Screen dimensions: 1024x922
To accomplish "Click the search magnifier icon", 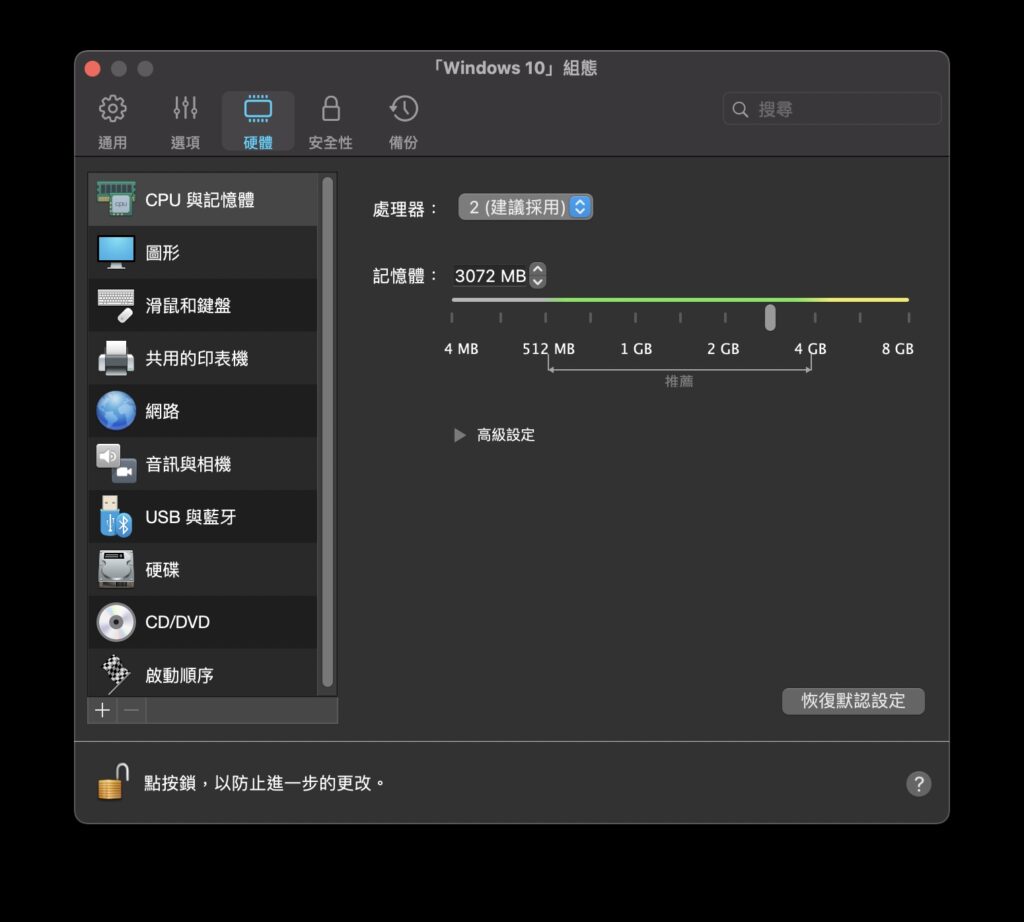I will point(740,109).
